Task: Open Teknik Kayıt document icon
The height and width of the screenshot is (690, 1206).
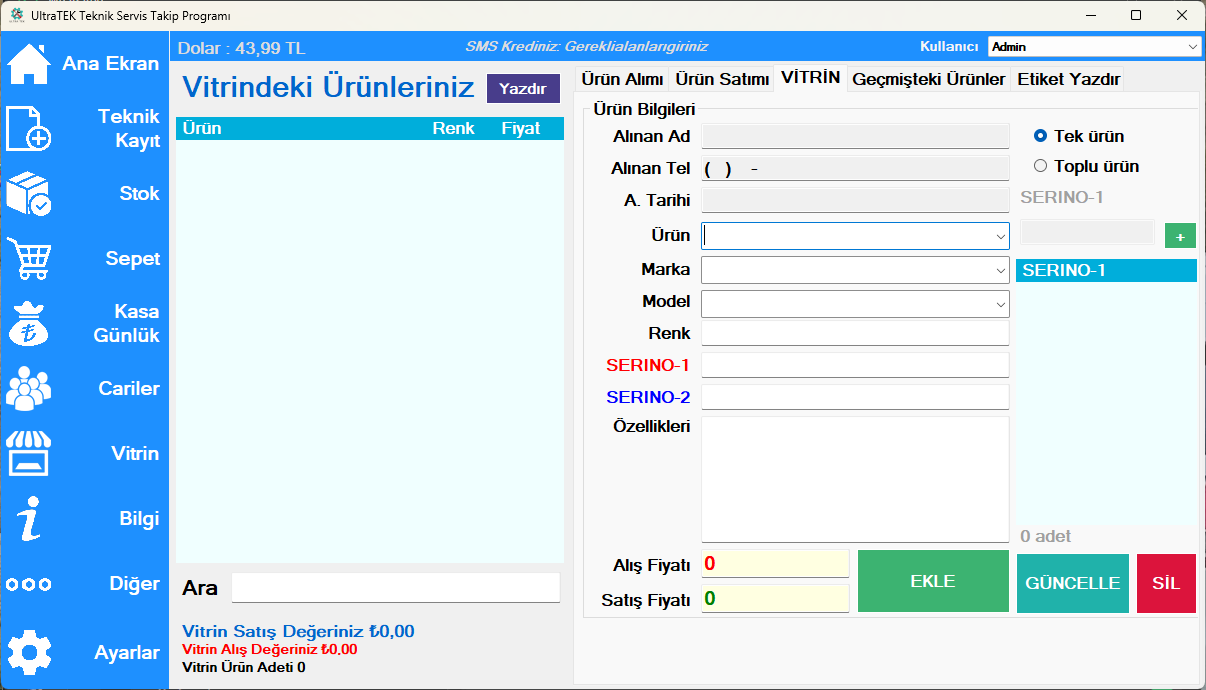Action: coord(29,129)
